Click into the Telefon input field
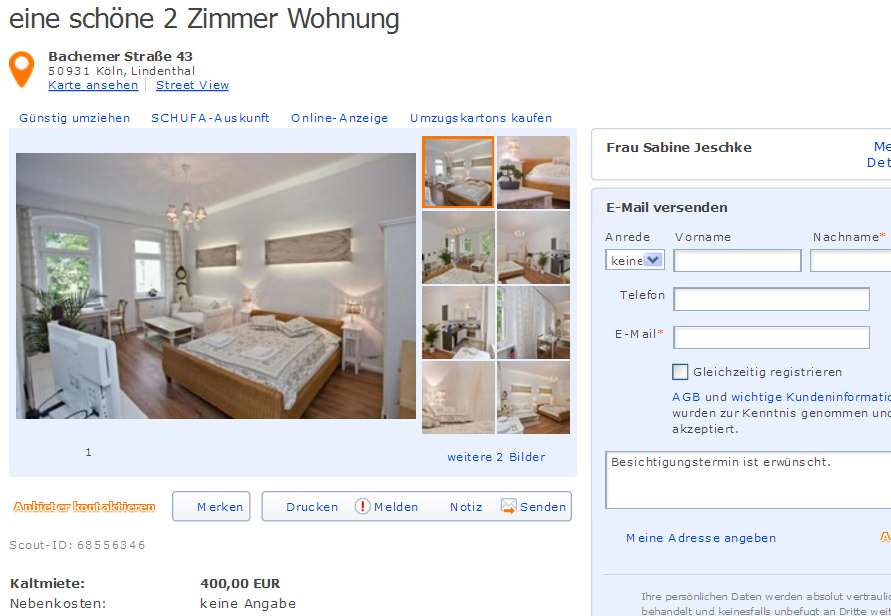This screenshot has width=891, height=616. pyautogui.click(x=771, y=299)
